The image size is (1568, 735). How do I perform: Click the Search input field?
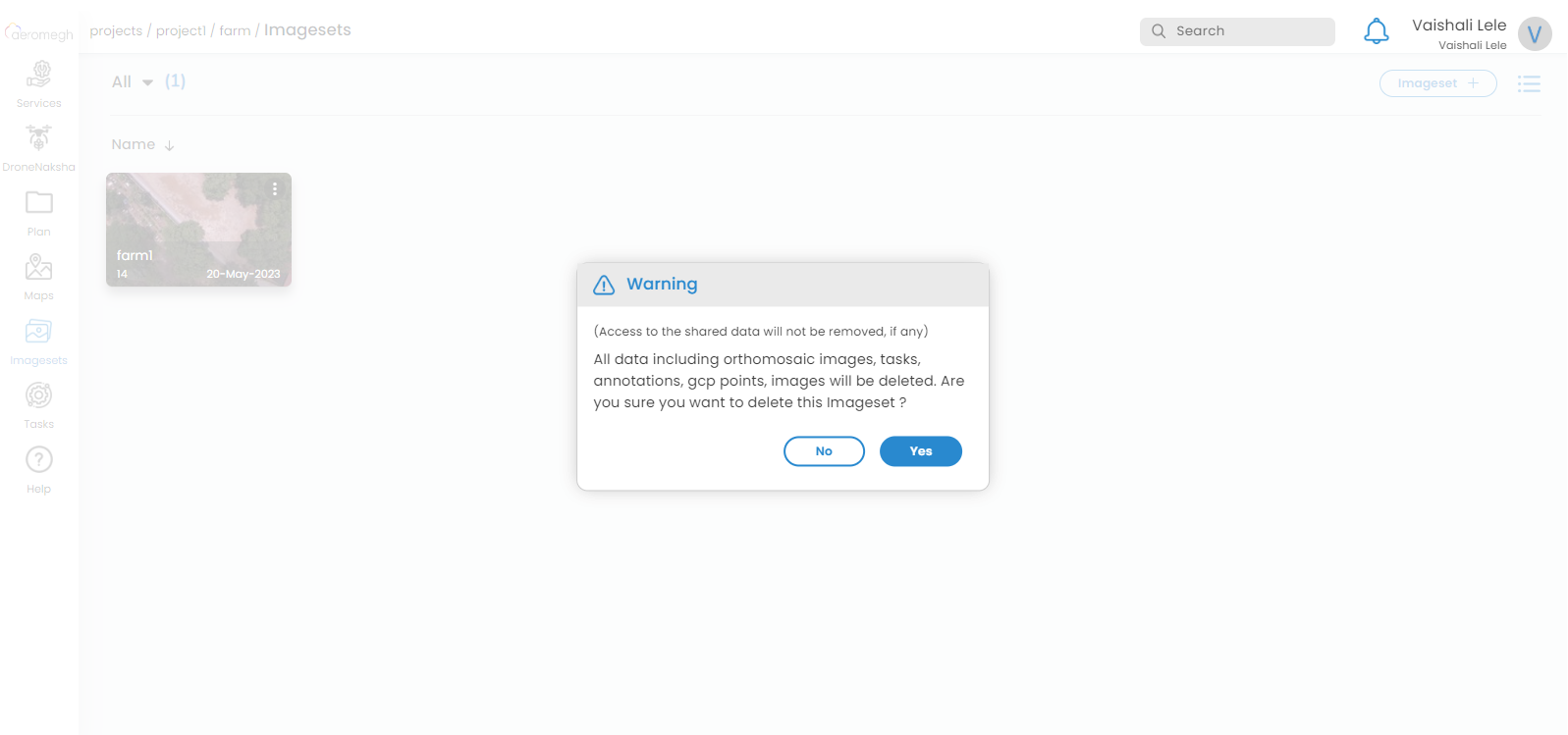(x=1237, y=31)
